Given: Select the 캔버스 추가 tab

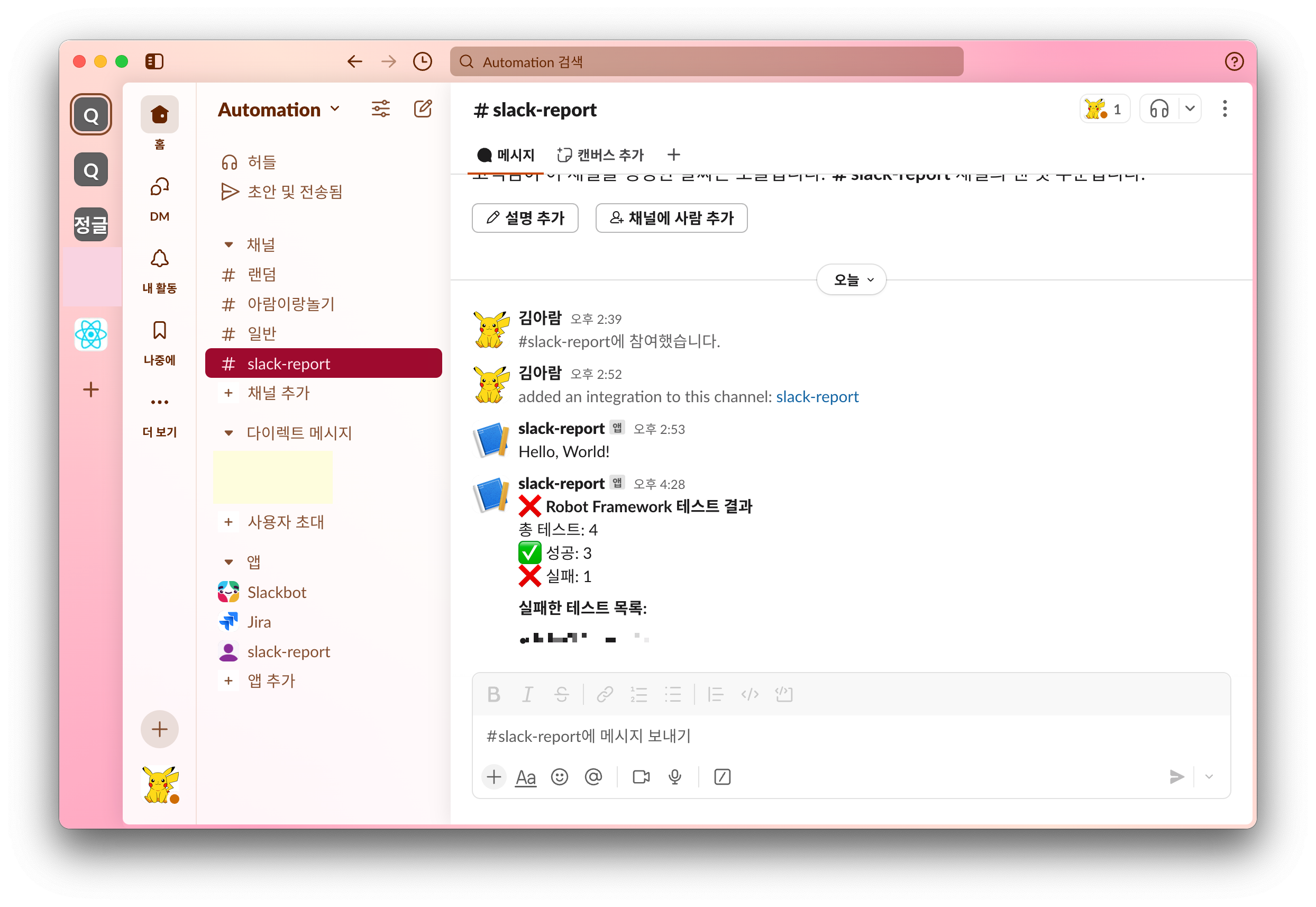Looking at the screenshot, I should (x=600, y=155).
